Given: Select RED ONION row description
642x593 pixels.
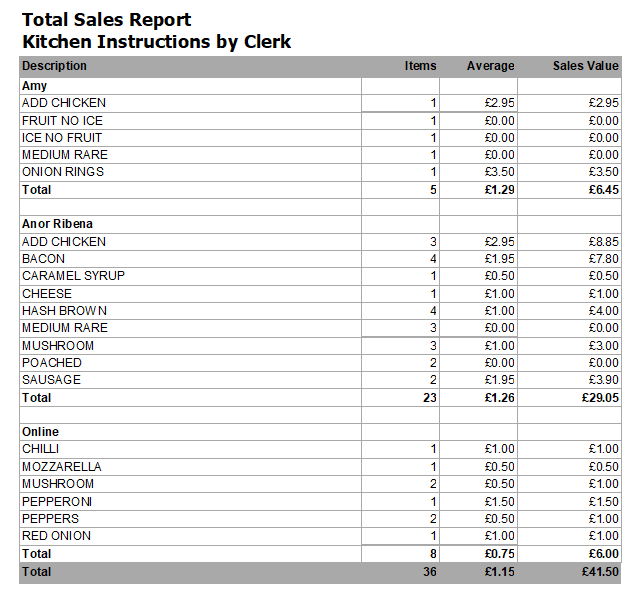Looking at the screenshot, I should point(57,536).
